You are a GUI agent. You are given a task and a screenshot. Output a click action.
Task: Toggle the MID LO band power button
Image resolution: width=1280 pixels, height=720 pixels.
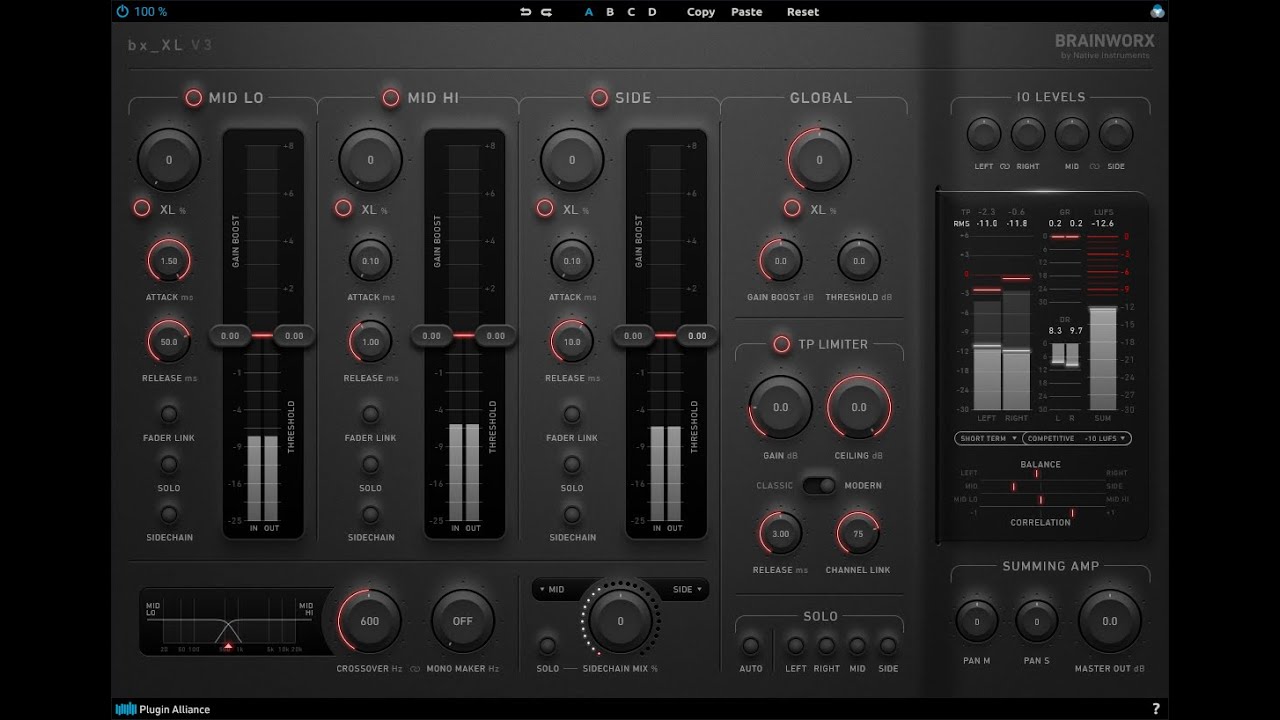coord(193,97)
